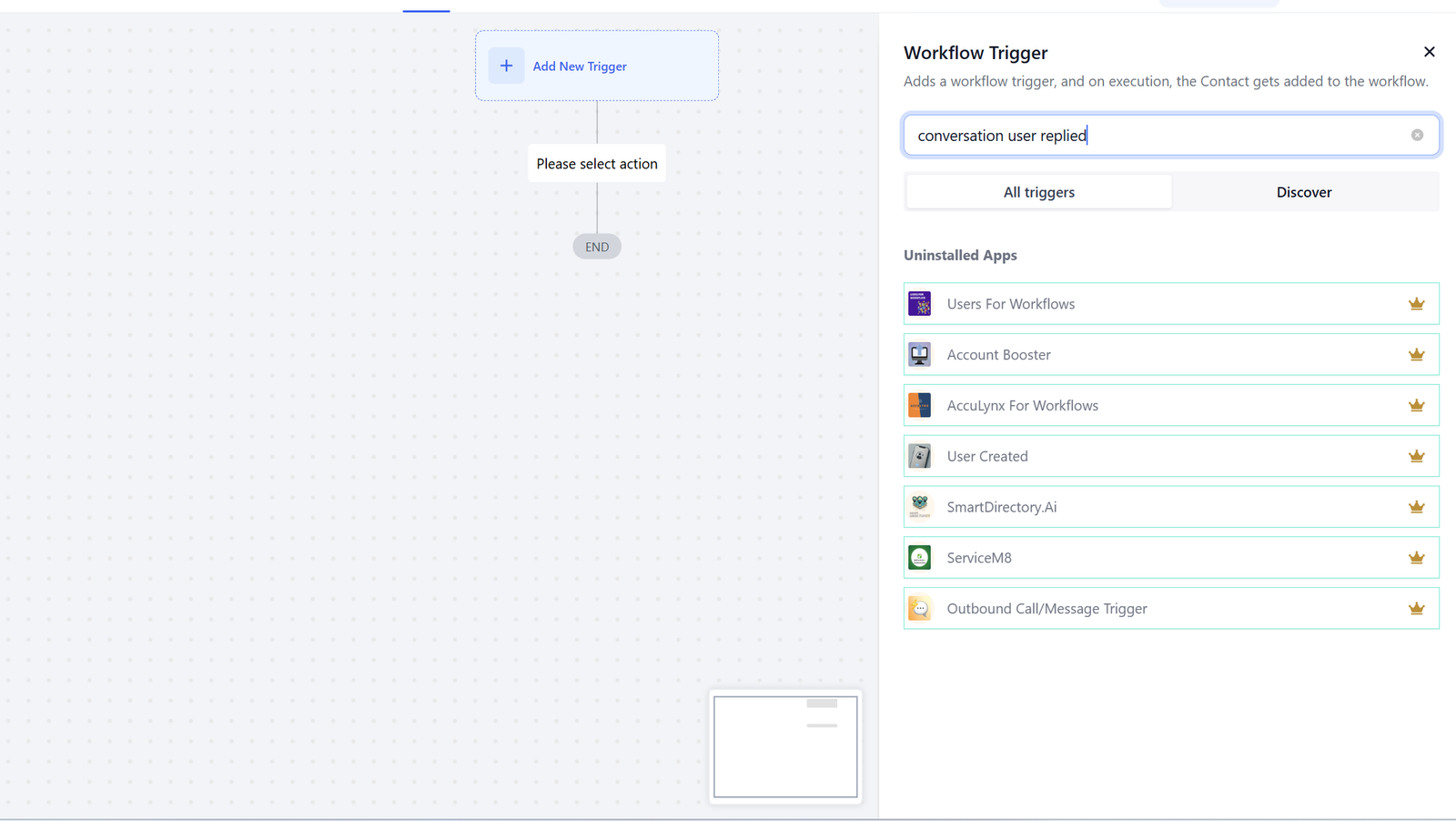Click the Account Booster app icon
Viewport: 1456px width, 821px height.
tap(919, 354)
